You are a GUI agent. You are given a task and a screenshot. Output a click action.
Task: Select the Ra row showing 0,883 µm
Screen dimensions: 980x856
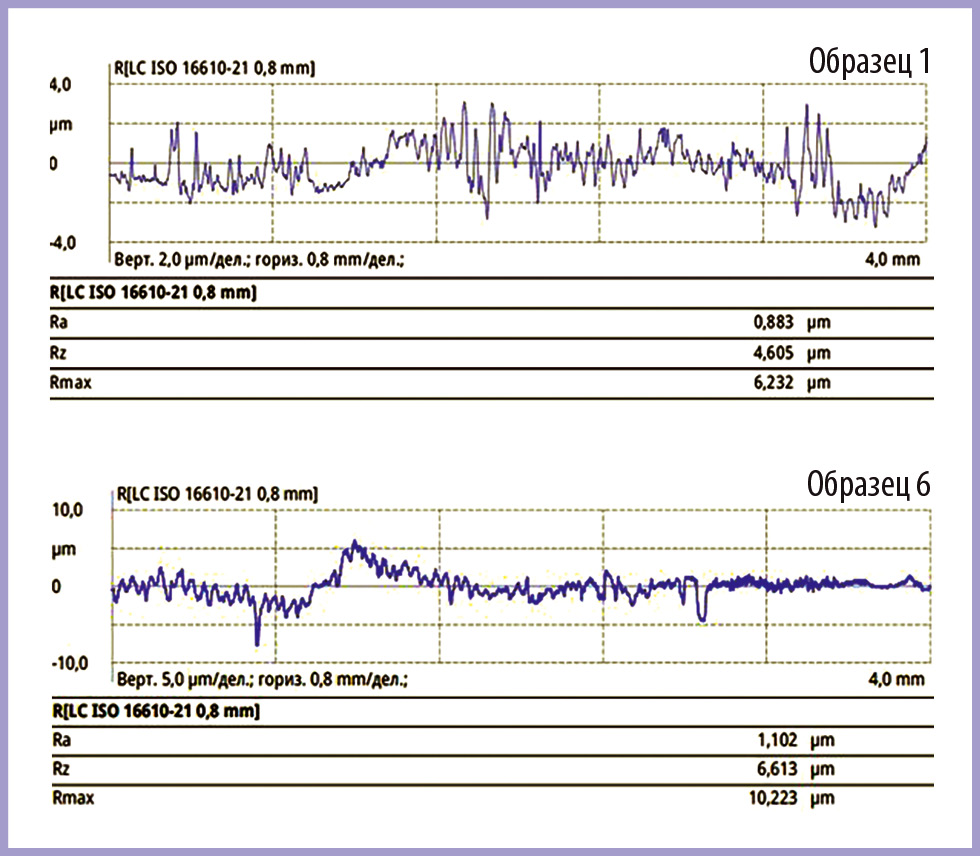(491, 323)
